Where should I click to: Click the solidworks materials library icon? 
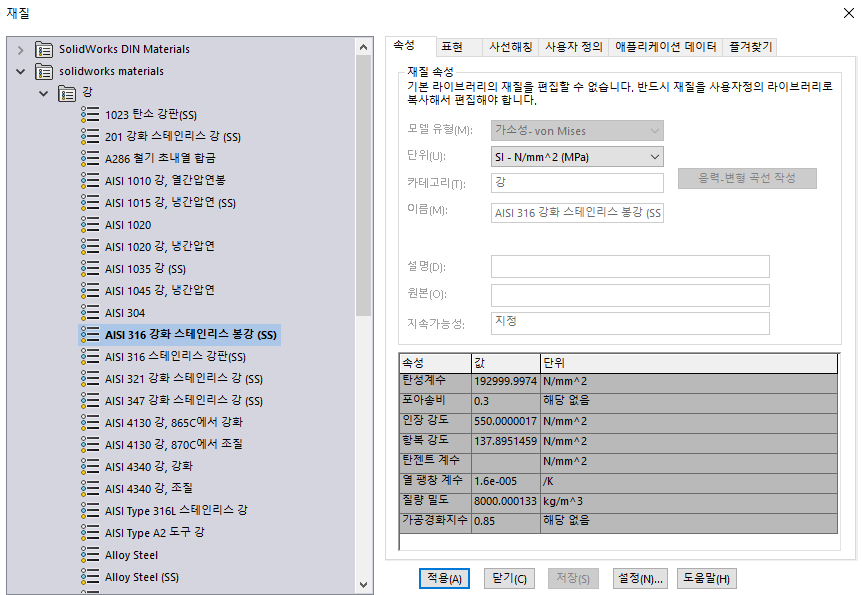point(44,71)
